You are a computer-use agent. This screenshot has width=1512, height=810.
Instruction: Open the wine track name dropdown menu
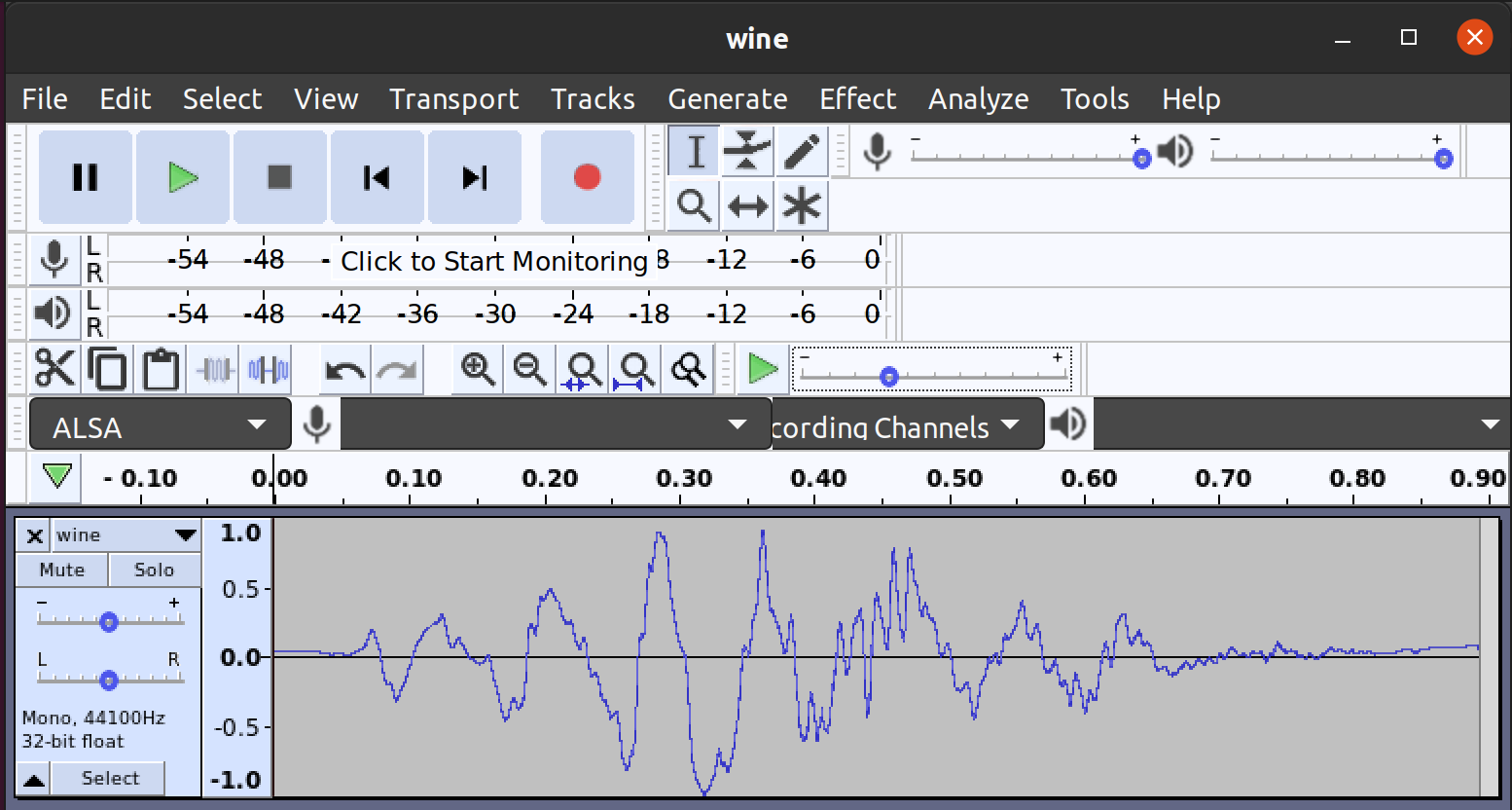click(126, 535)
